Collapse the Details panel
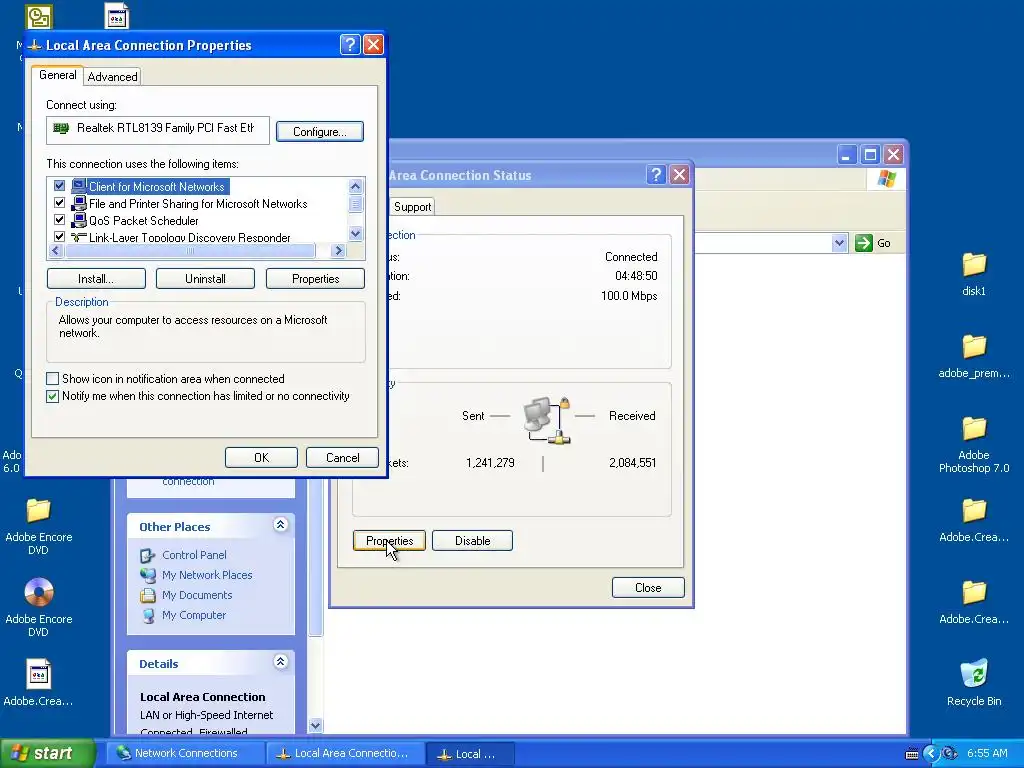The height and width of the screenshot is (768, 1024). (281, 662)
